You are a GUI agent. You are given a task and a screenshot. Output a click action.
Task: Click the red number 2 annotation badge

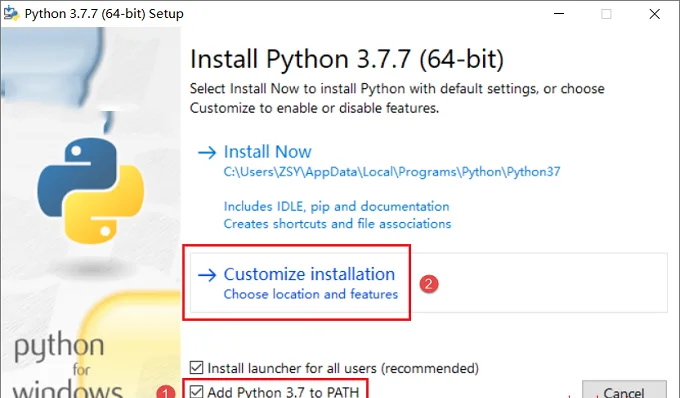(x=429, y=284)
